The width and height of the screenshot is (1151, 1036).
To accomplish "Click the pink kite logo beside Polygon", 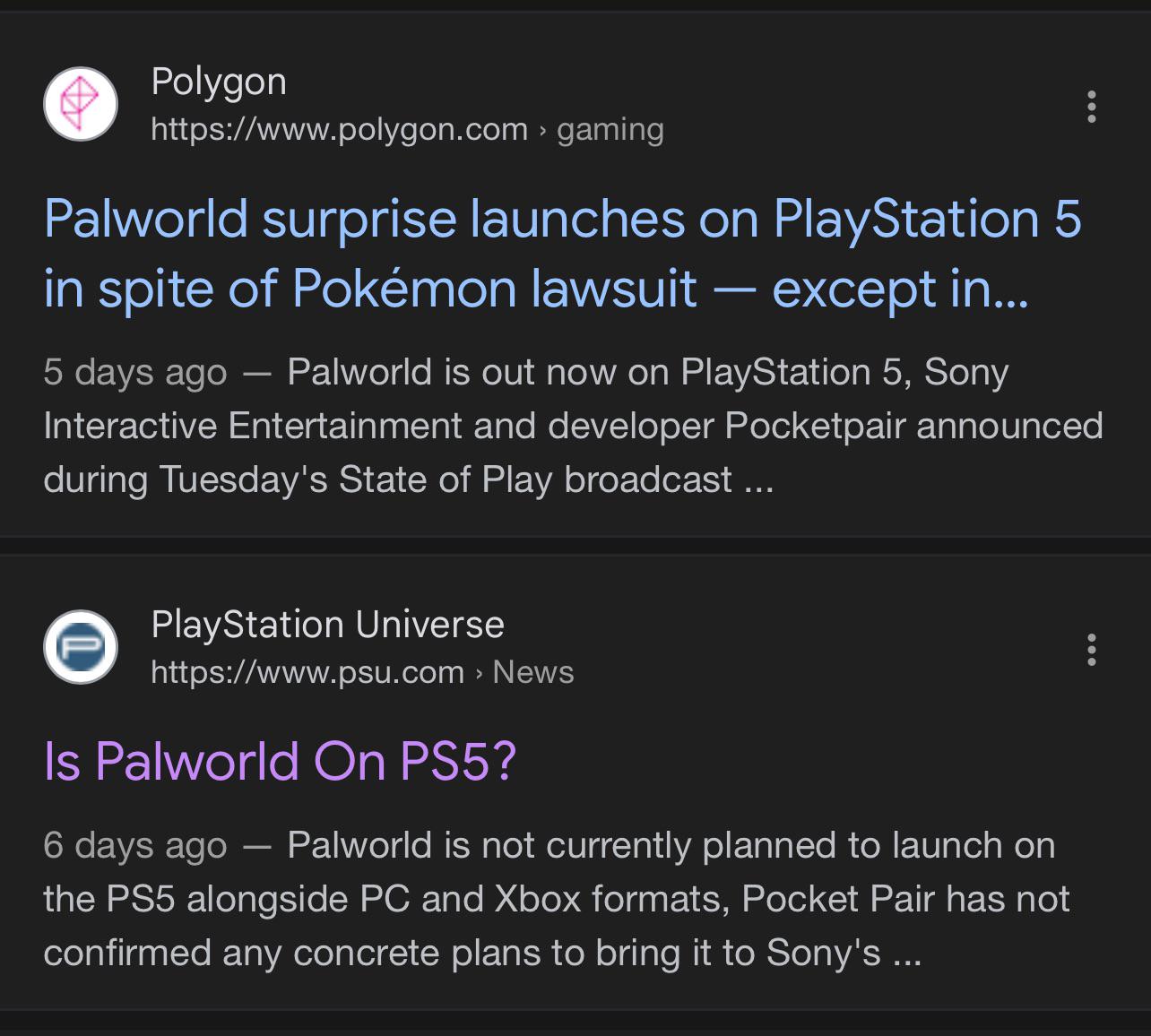I will coord(80,104).
